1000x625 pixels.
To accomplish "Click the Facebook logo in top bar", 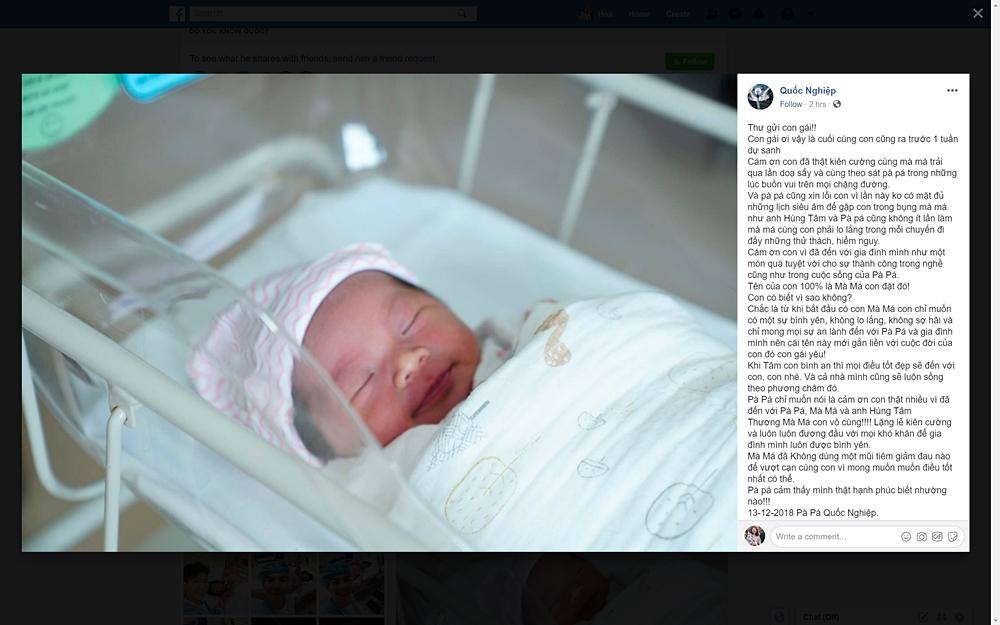I will click(x=177, y=13).
